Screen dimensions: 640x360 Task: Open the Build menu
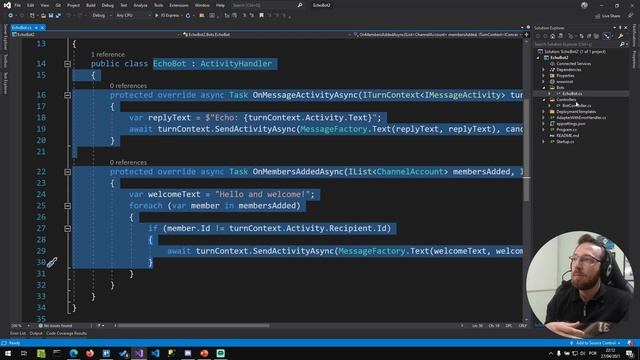[x=91, y=5]
